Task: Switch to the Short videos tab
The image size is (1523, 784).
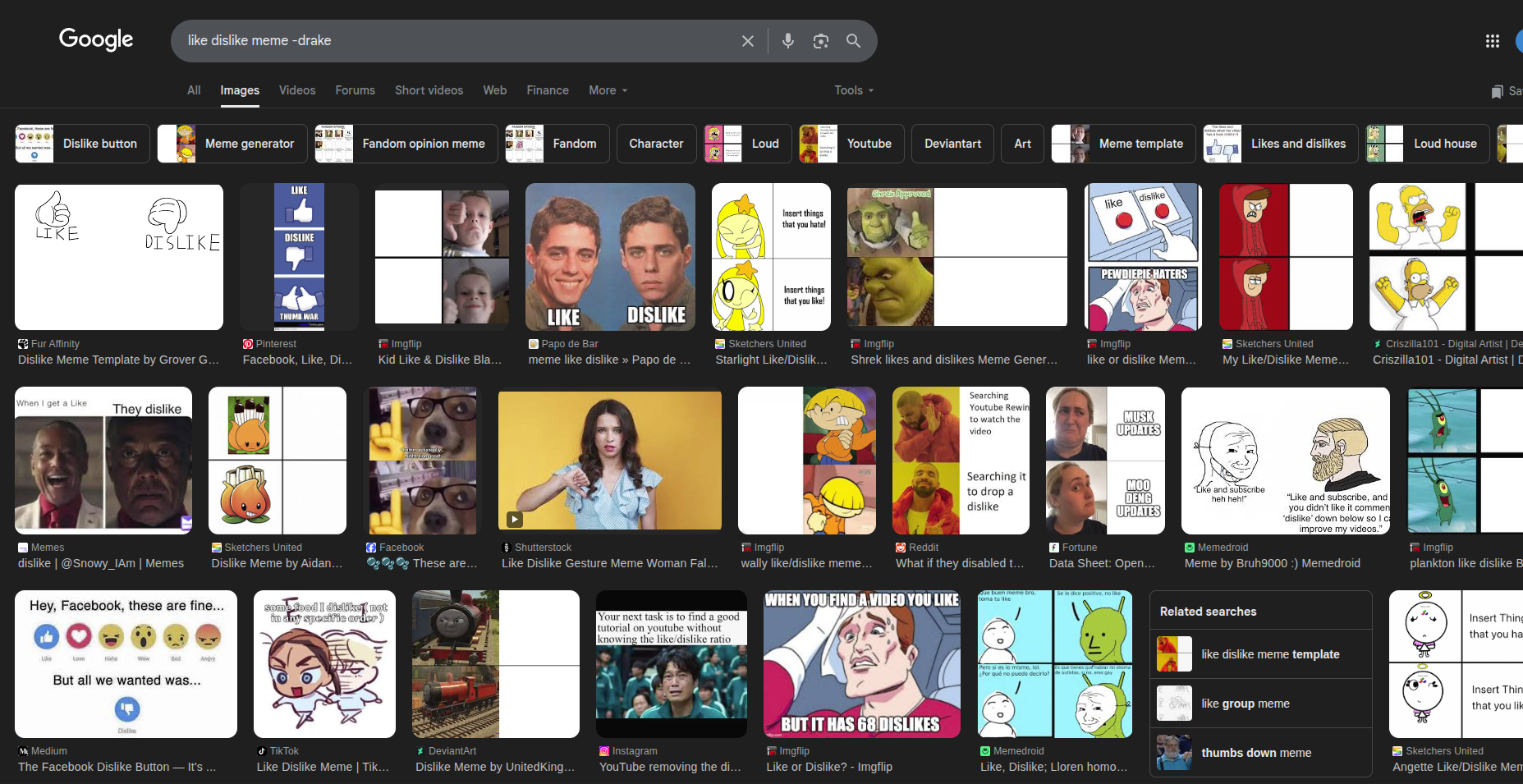Action: tap(429, 90)
